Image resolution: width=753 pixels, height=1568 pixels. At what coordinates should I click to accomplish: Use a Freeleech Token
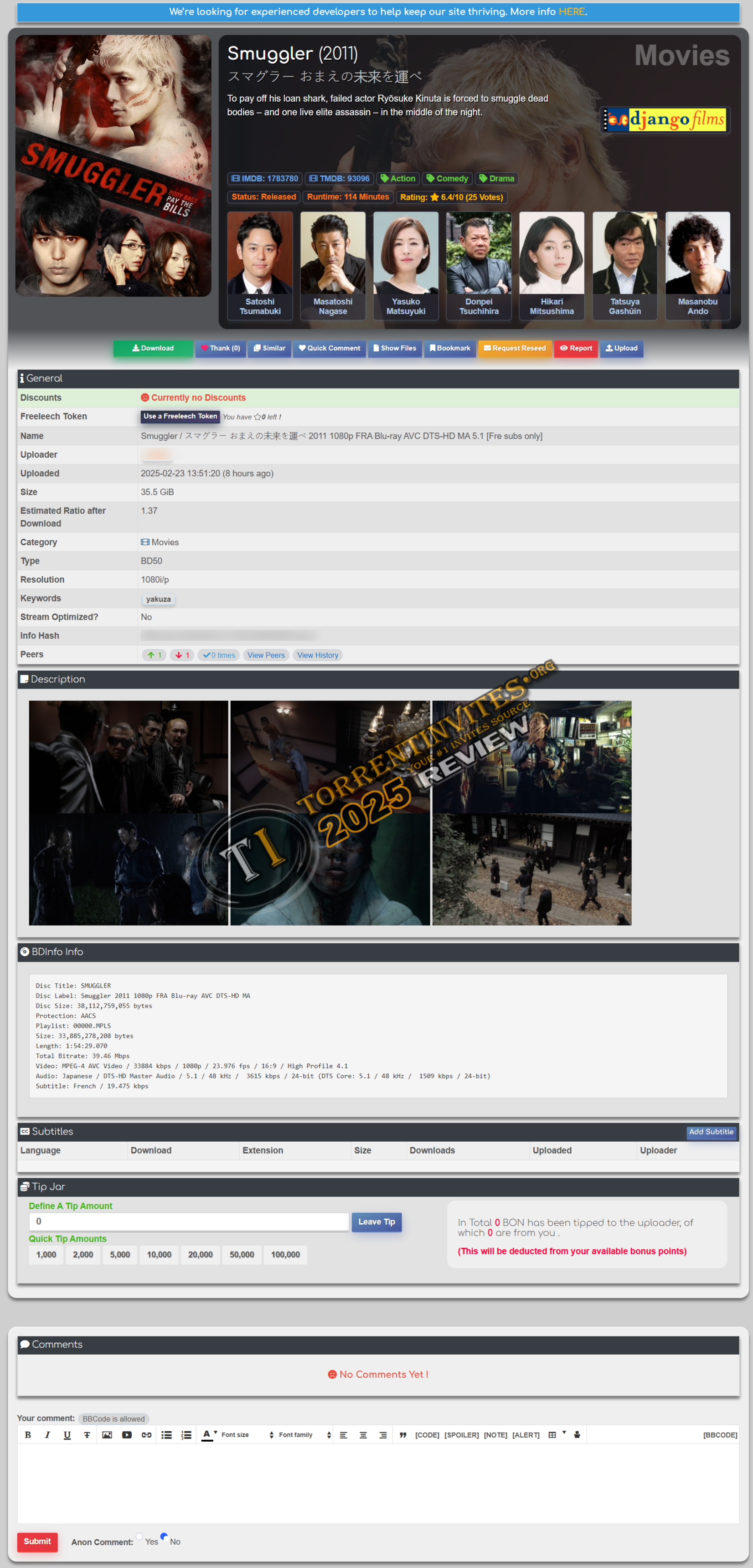point(180,416)
